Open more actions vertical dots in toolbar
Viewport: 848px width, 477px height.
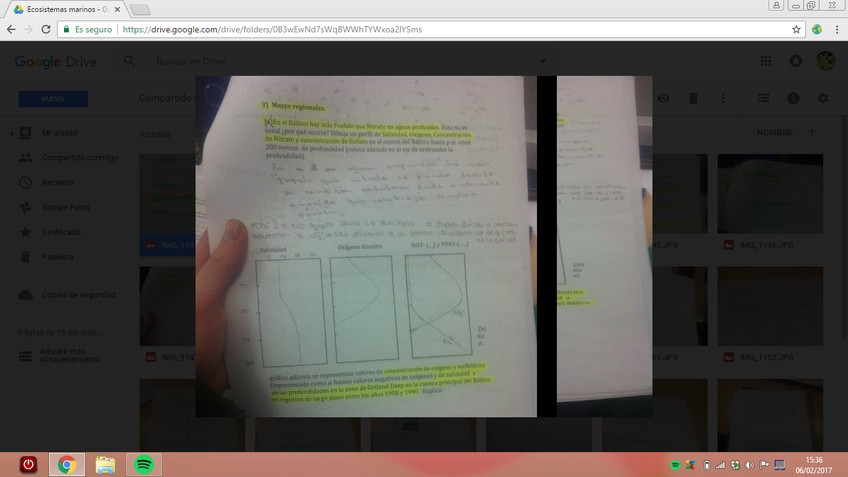(x=723, y=98)
